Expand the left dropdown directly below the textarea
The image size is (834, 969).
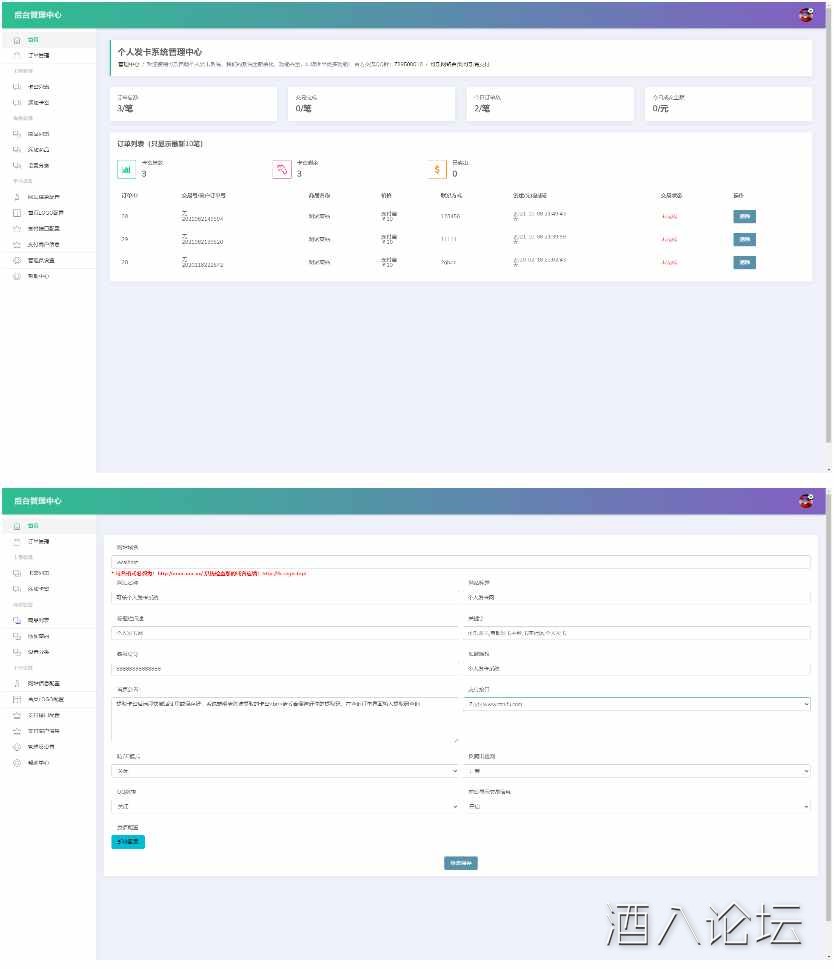[x=284, y=771]
